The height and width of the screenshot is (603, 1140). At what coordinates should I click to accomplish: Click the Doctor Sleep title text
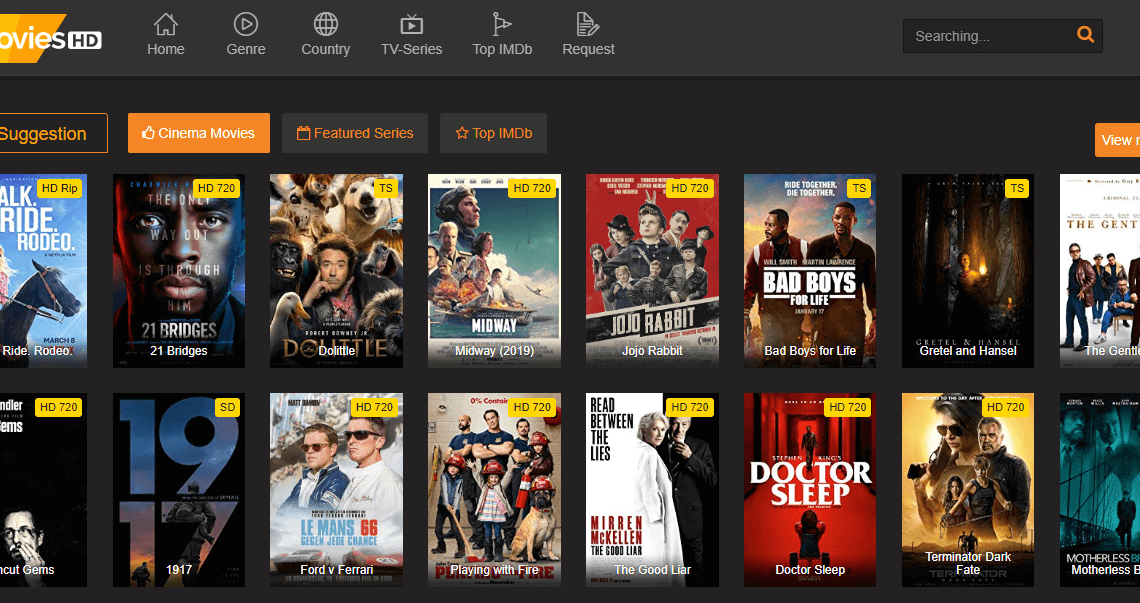pos(810,570)
